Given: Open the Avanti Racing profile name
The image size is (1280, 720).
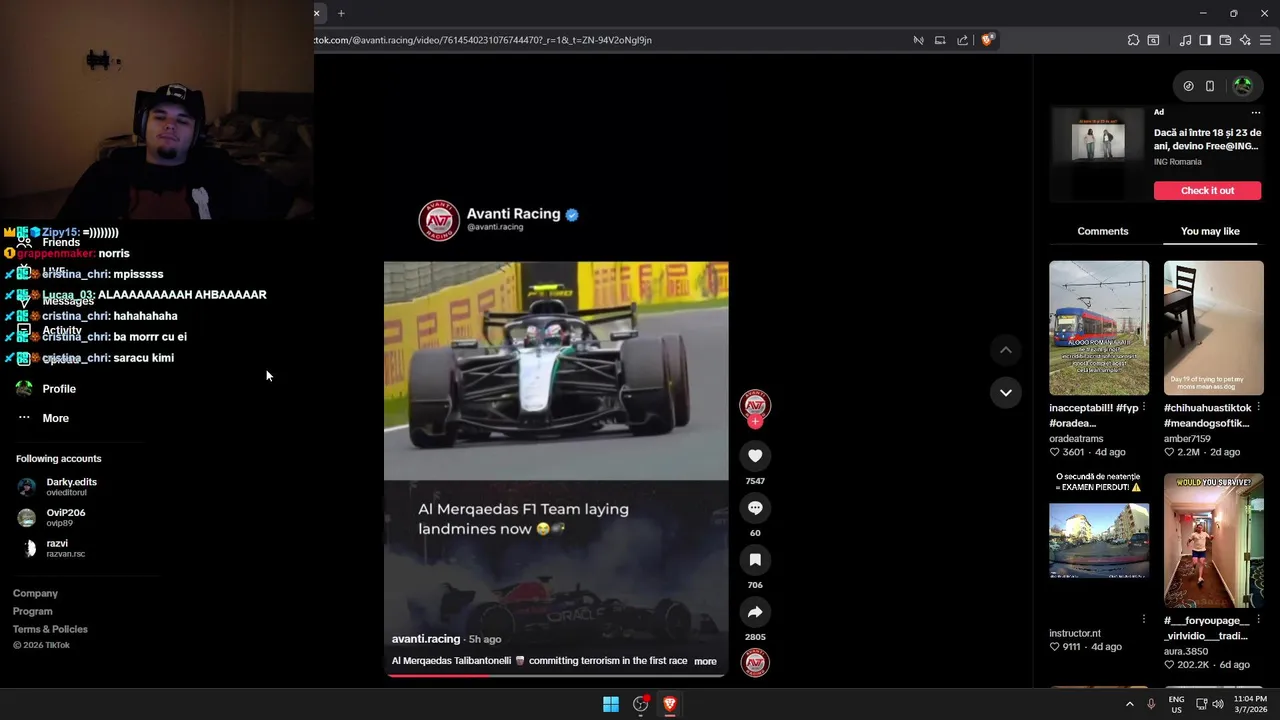Looking at the screenshot, I should pyautogui.click(x=513, y=213).
